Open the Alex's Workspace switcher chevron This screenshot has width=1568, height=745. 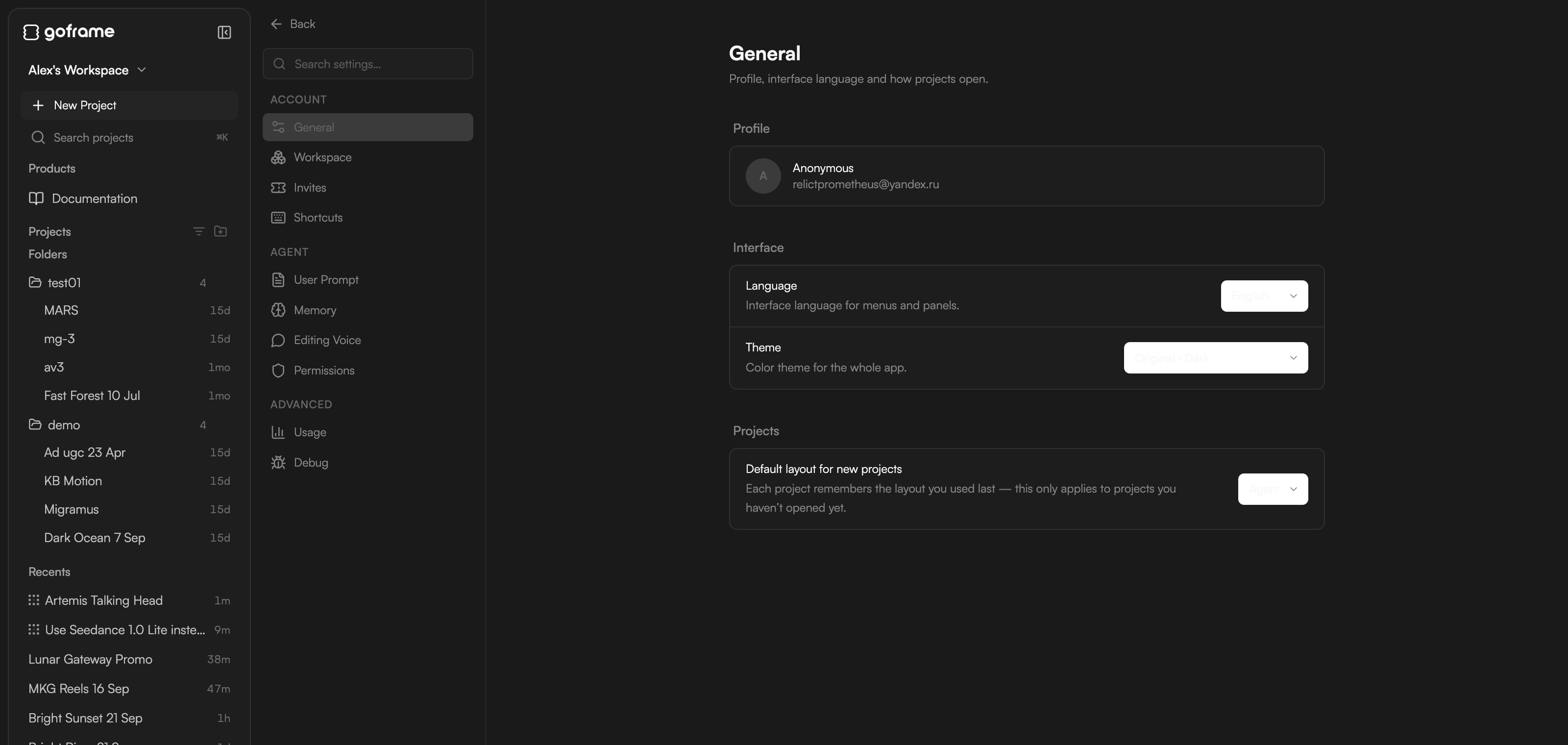click(142, 70)
